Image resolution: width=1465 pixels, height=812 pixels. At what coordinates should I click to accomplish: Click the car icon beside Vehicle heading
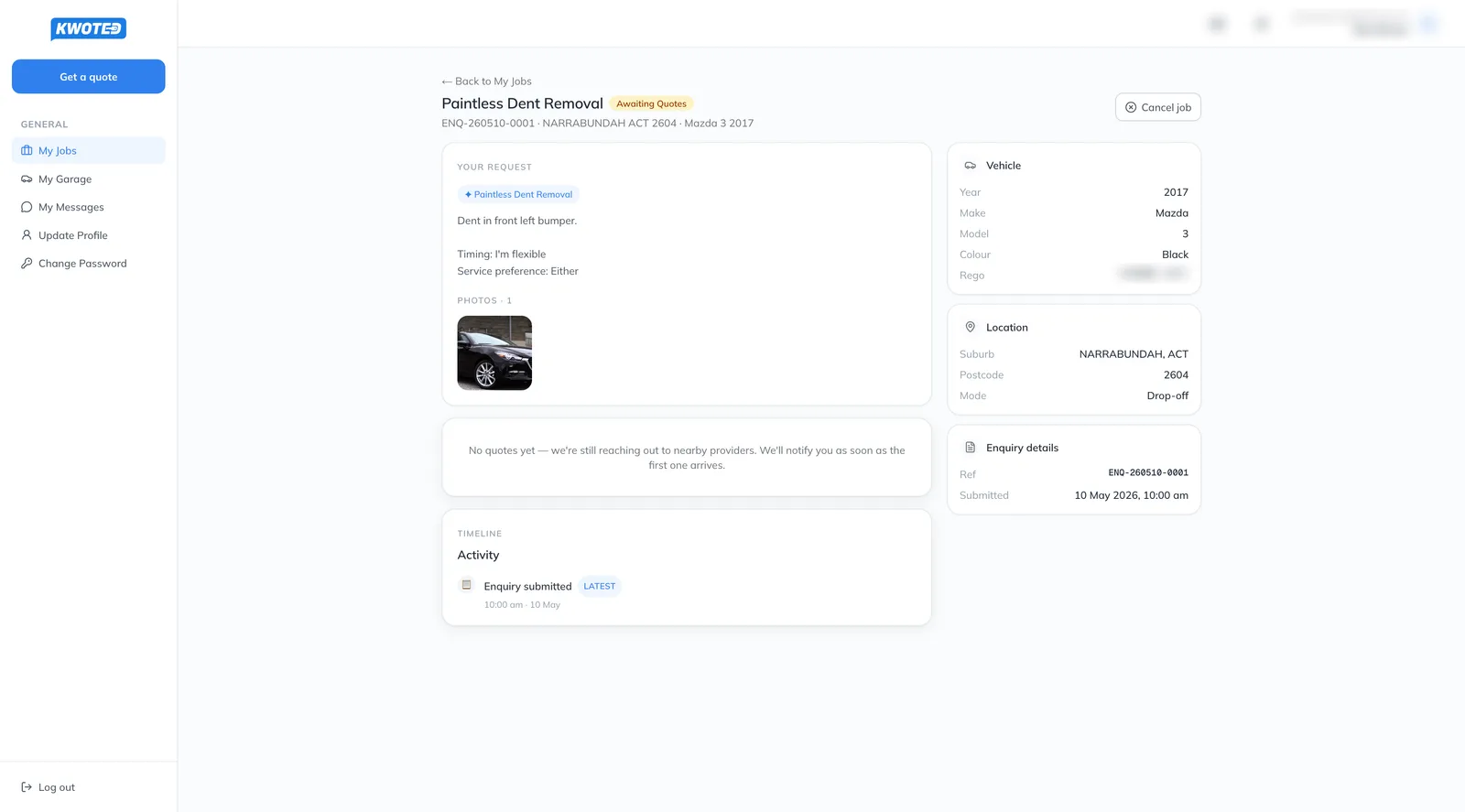point(971,166)
